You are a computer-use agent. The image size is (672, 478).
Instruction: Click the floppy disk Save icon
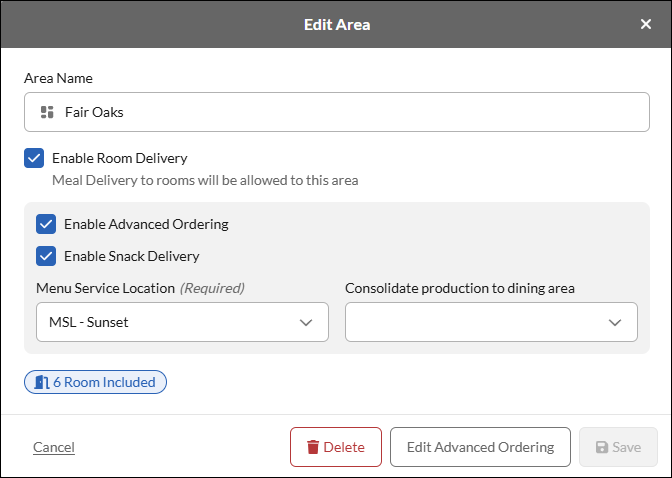click(x=602, y=447)
